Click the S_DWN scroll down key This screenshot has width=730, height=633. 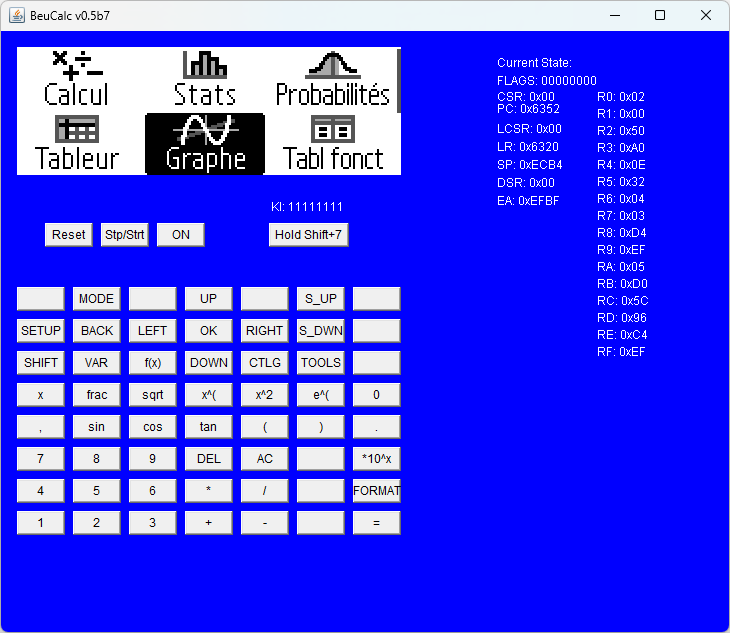(320, 331)
